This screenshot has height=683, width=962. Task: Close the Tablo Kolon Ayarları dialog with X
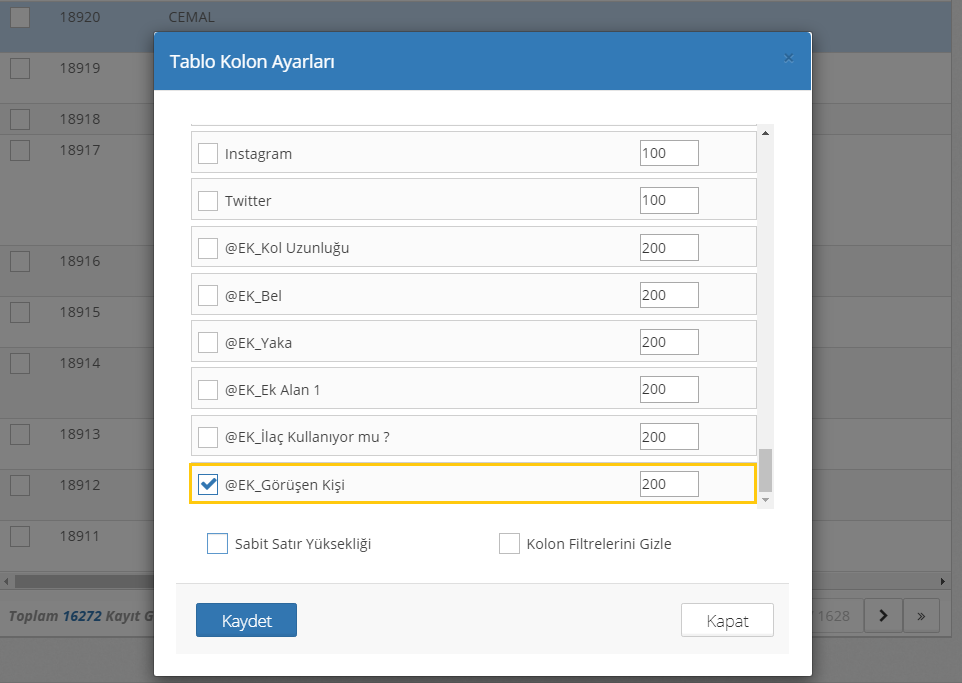click(788, 58)
